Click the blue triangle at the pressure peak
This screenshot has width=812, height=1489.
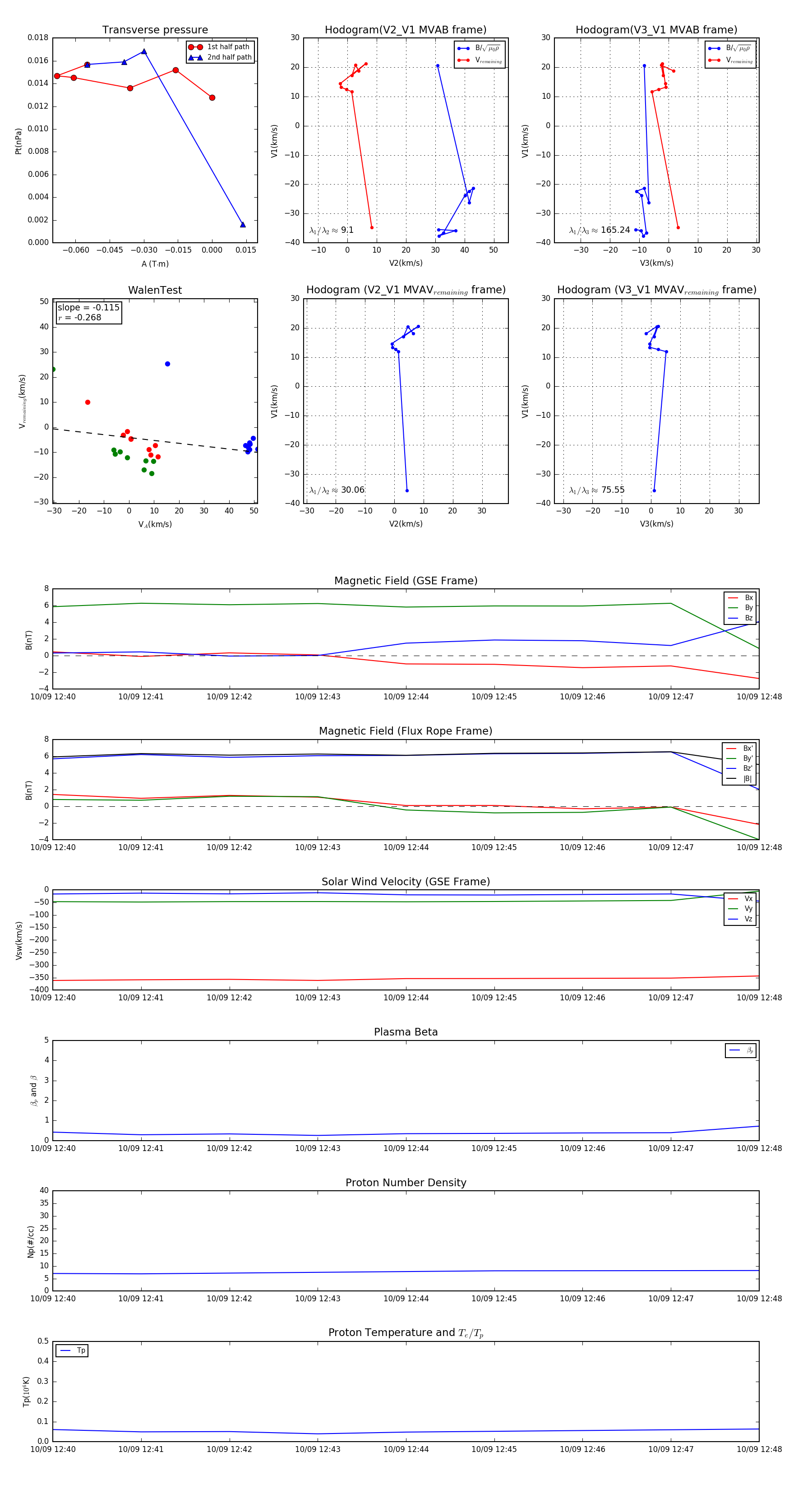click(x=144, y=51)
